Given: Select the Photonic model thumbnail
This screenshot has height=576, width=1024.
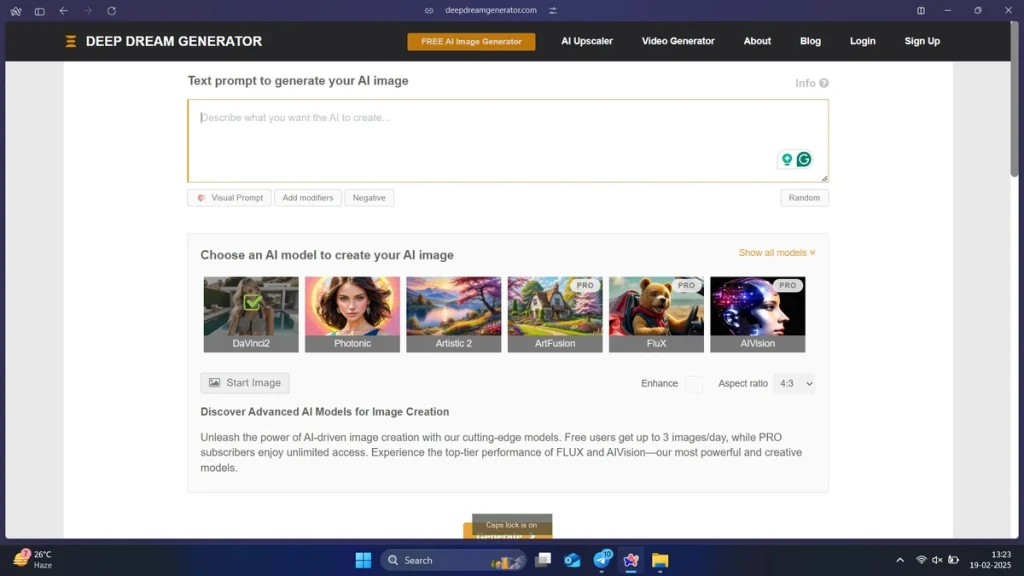Looking at the screenshot, I should [x=352, y=314].
